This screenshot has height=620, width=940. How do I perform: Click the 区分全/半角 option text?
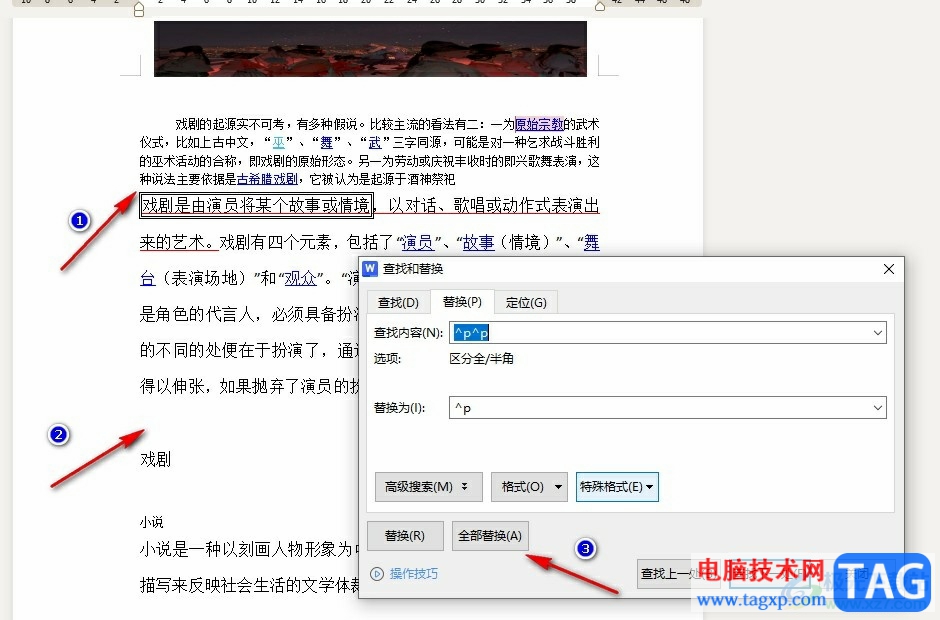pyautogui.click(x=481, y=359)
